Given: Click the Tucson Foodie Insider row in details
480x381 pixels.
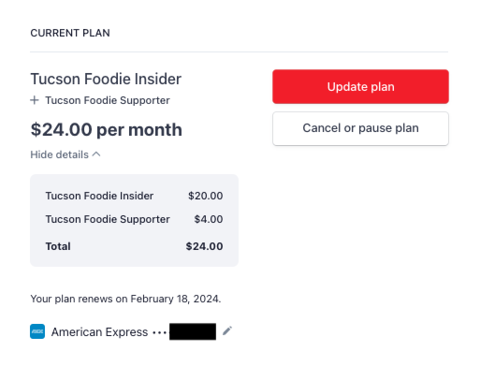Looking at the screenshot, I should click(134, 196).
